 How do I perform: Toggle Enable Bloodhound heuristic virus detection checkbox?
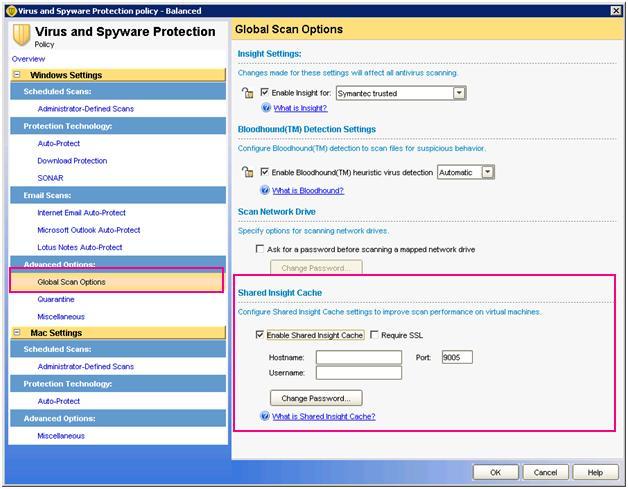point(264,172)
